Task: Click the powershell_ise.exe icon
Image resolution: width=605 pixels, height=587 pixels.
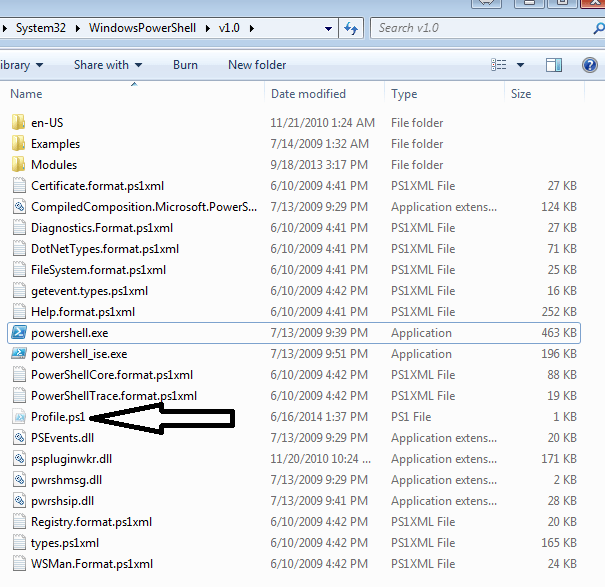Action: point(18,354)
